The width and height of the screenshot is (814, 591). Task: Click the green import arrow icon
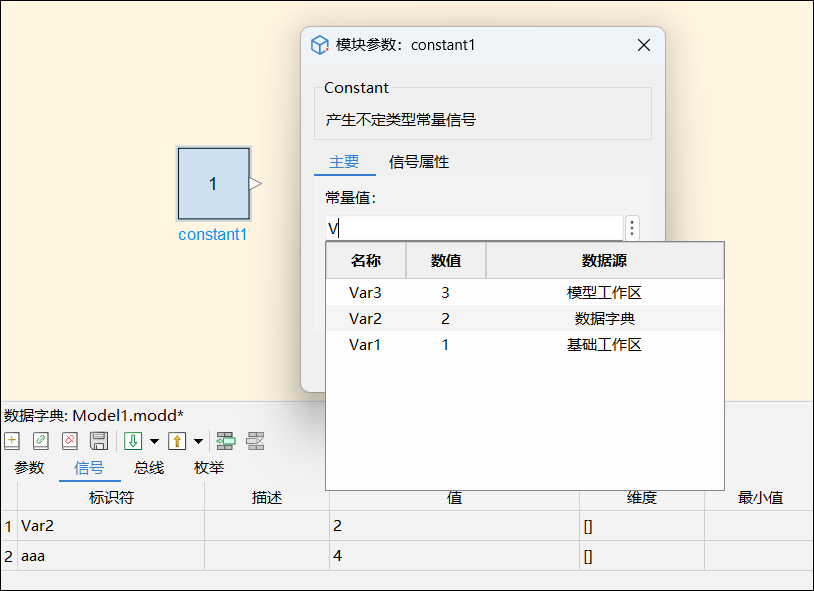pyautogui.click(x=133, y=441)
